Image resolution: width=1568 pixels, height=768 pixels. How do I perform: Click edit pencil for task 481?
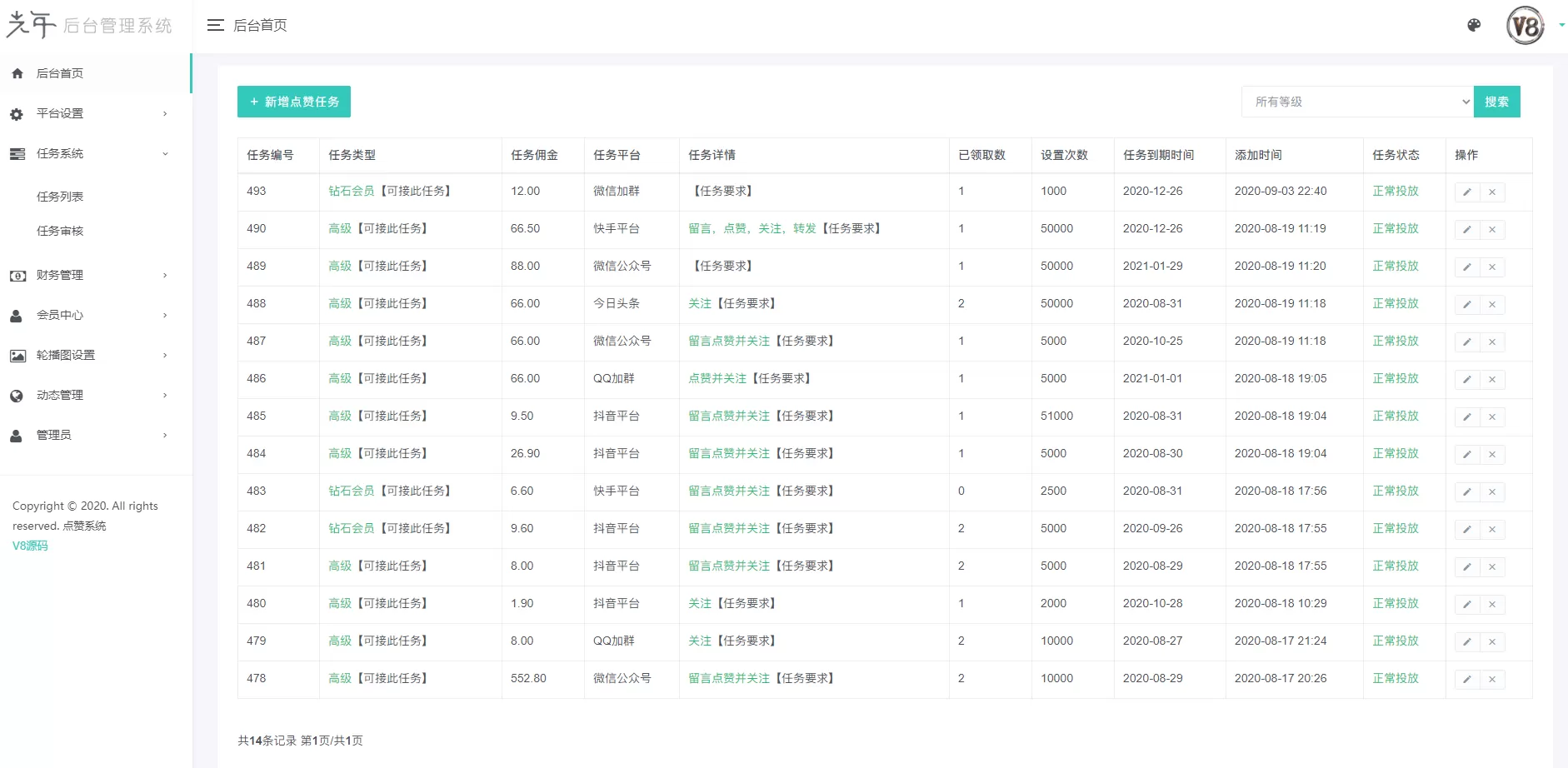coord(1467,567)
